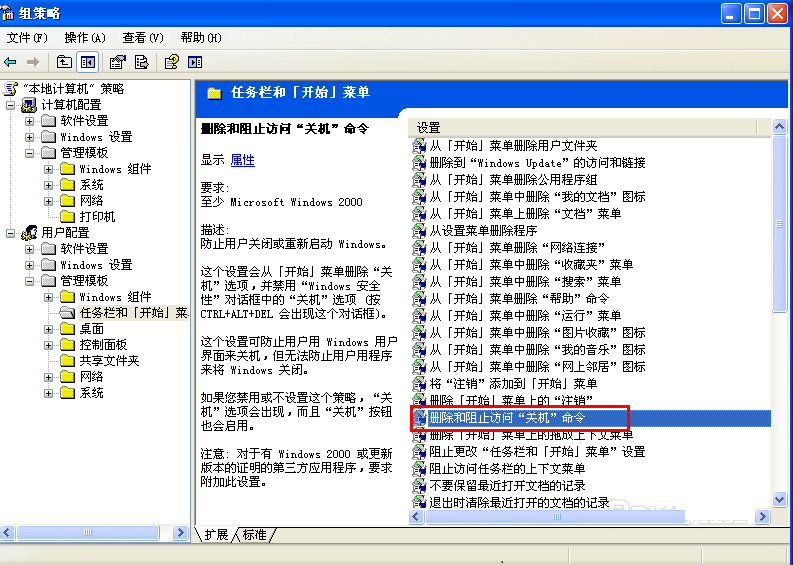Click the settings list scroll down arrow
The image size is (793, 565).
pos(779,500)
